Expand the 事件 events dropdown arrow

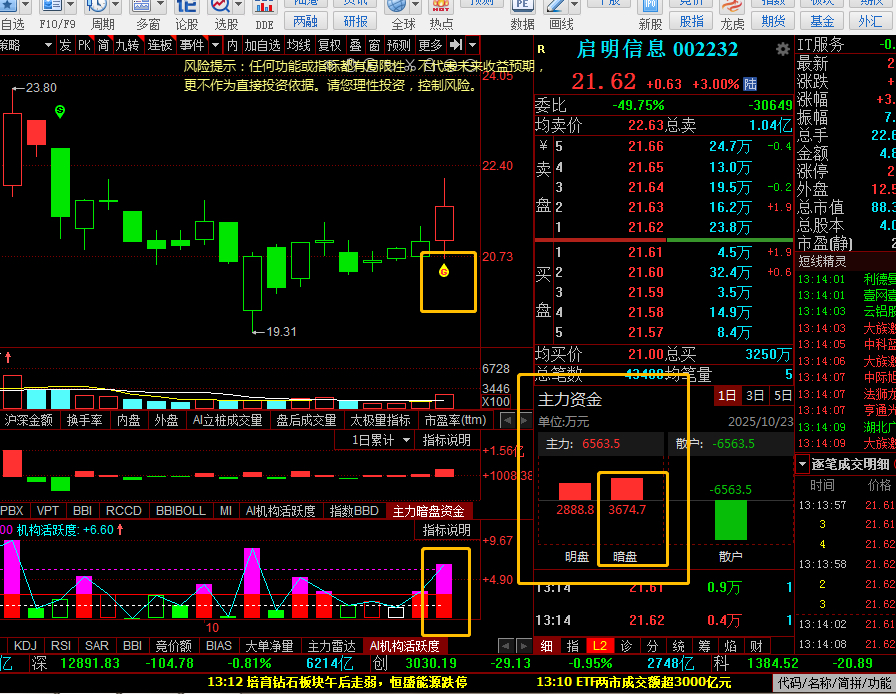pos(215,45)
